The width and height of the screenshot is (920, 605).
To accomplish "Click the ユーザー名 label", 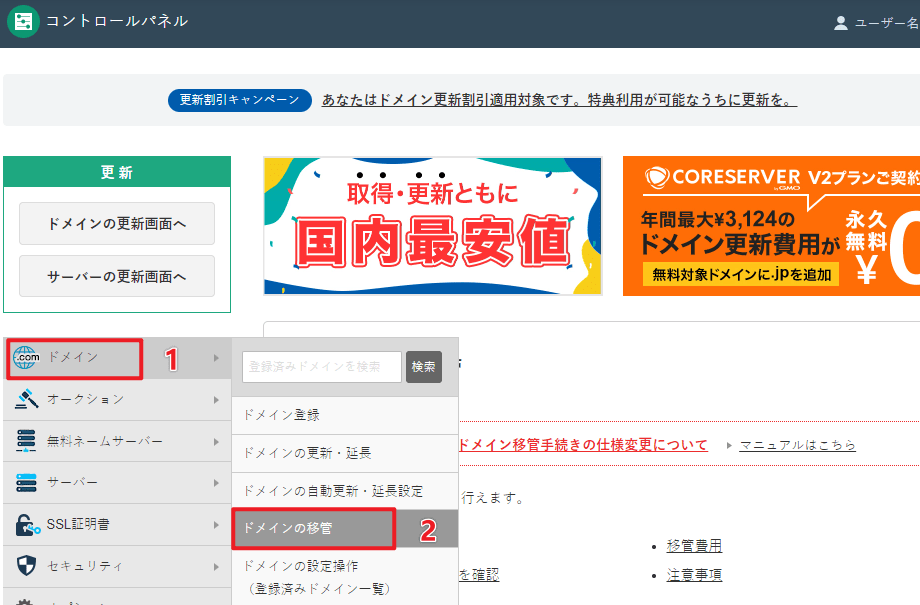I will 887,23.
